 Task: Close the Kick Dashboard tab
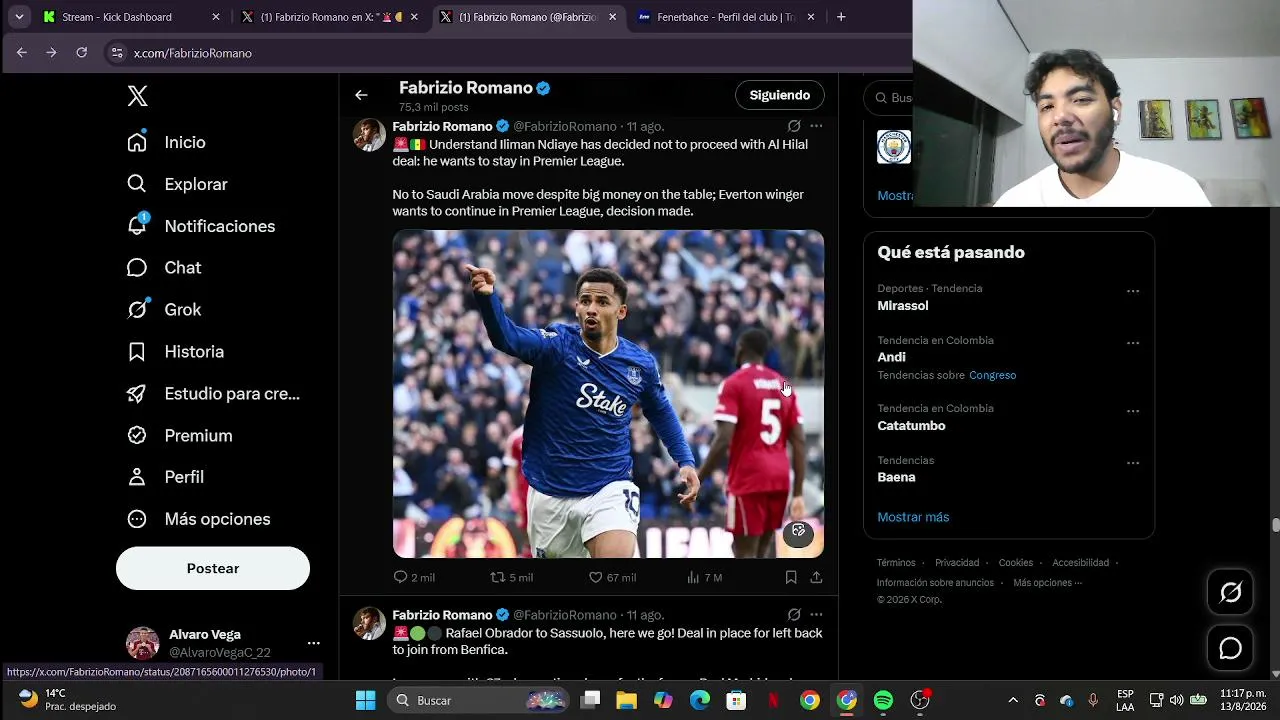pyautogui.click(x=216, y=17)
